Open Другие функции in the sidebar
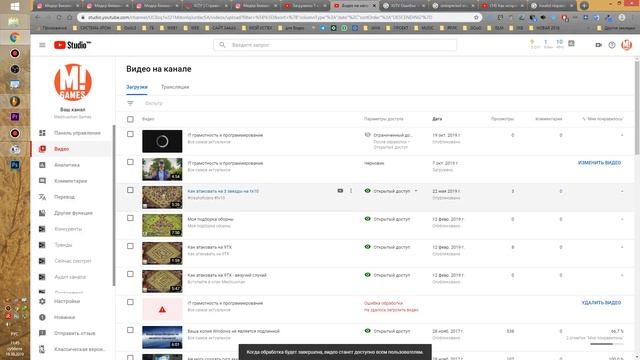This screenshot has height=360, width=640. 72,213
